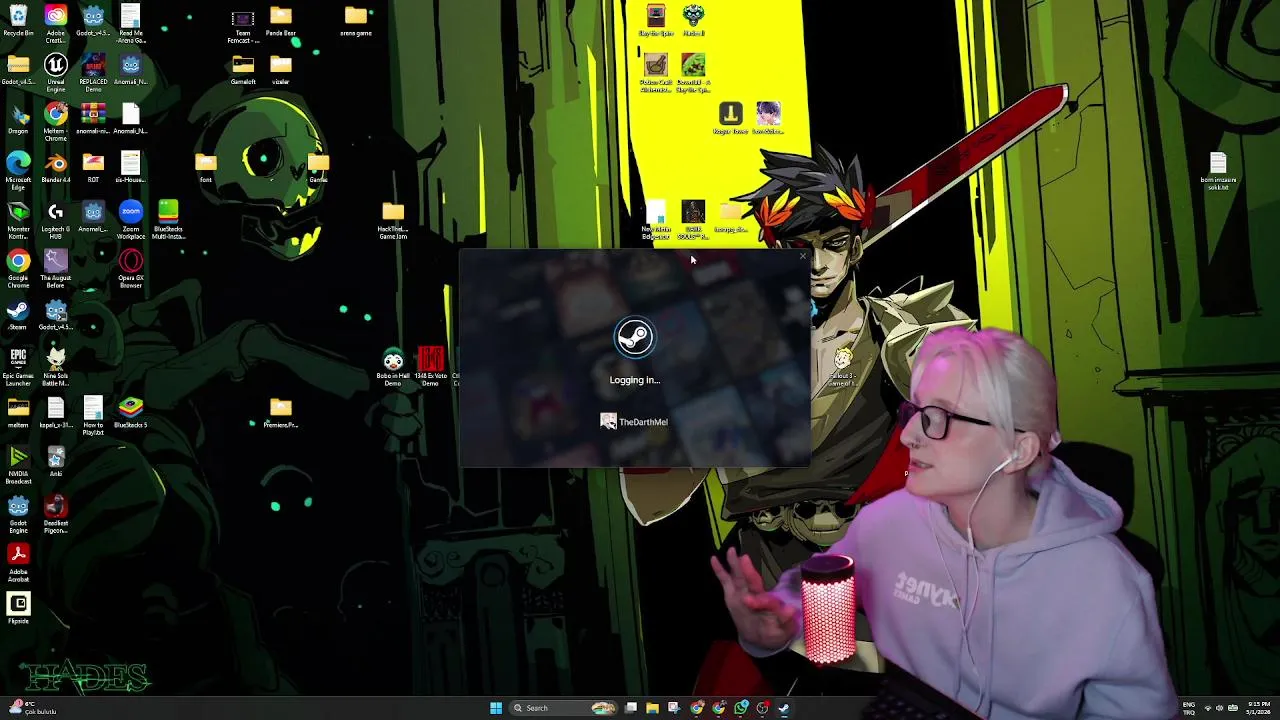Open the Rogue Tower desktop shortcut
This screenshot has height=720, width=1280.
[x=731, y=118]
